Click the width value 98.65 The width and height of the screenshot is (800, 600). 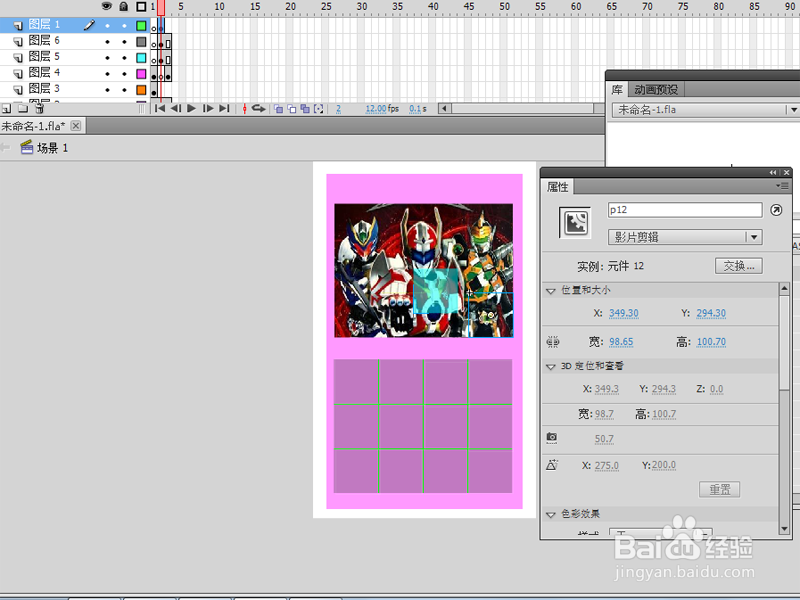(x=621, y=342)
